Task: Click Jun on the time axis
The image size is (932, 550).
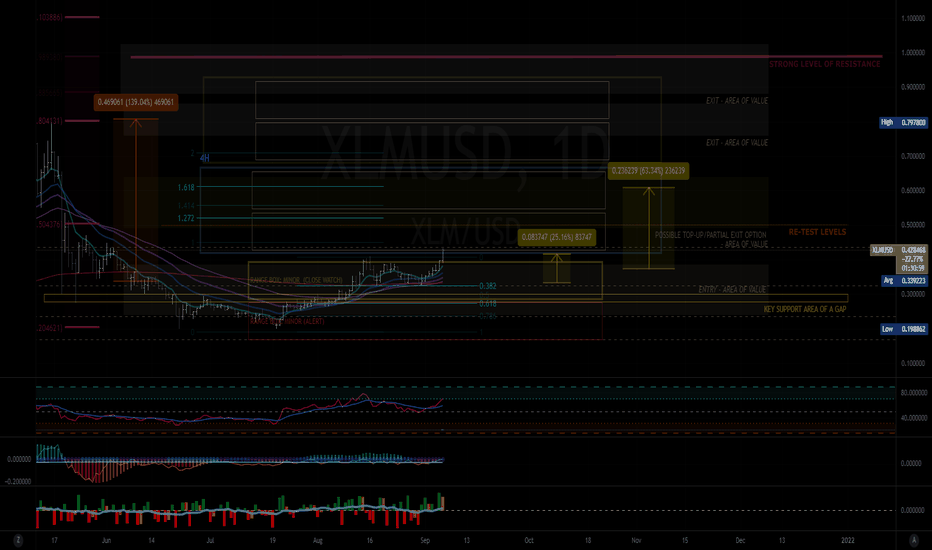Action: [106, 540]
